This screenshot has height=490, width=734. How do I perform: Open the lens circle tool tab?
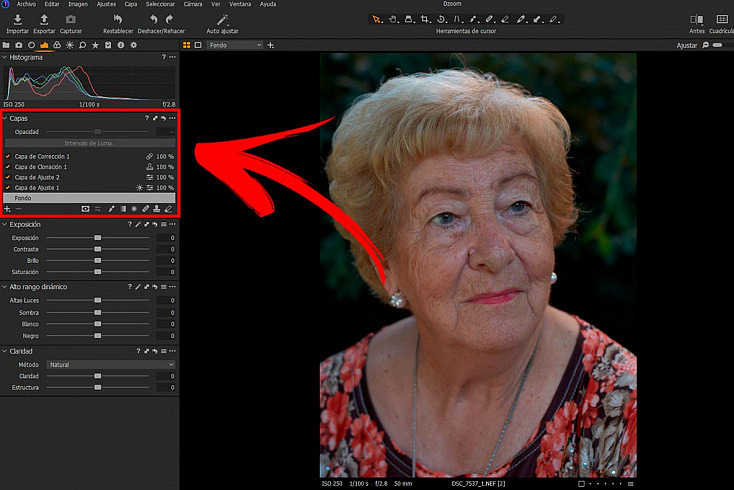pyautogui.click(x=31, y=45)
